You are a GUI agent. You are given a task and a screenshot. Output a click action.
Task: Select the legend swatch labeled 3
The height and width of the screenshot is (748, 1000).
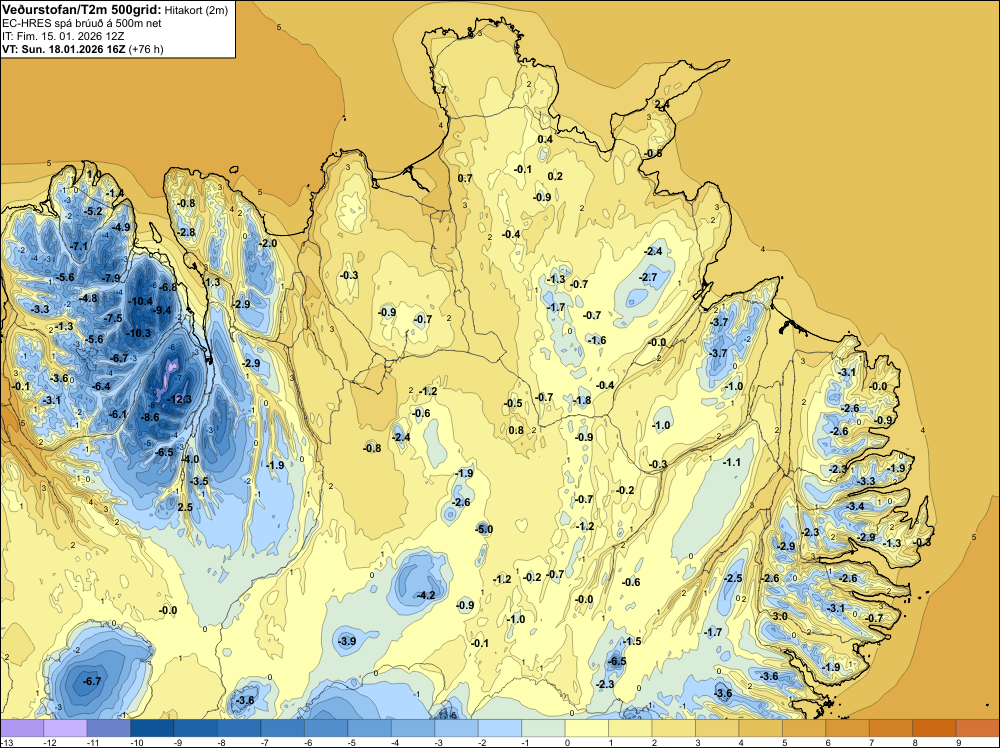717,728
